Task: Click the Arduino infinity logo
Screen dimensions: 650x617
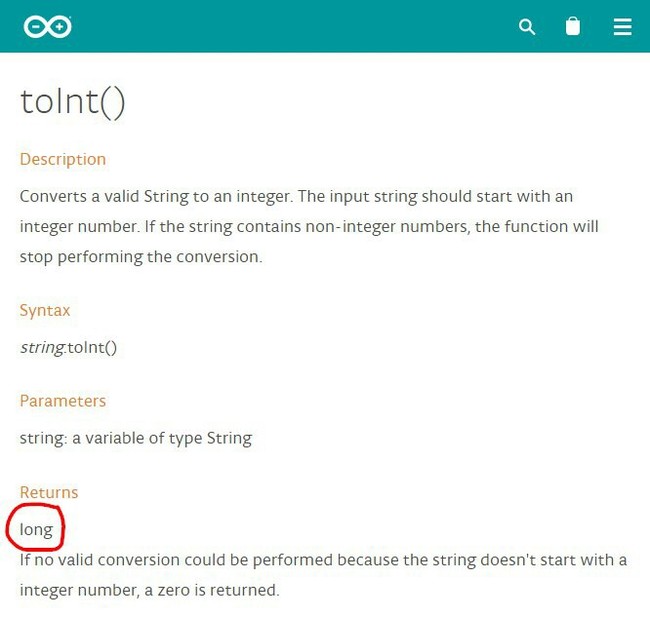Action: pyautogui.click(x=47, y=27)
